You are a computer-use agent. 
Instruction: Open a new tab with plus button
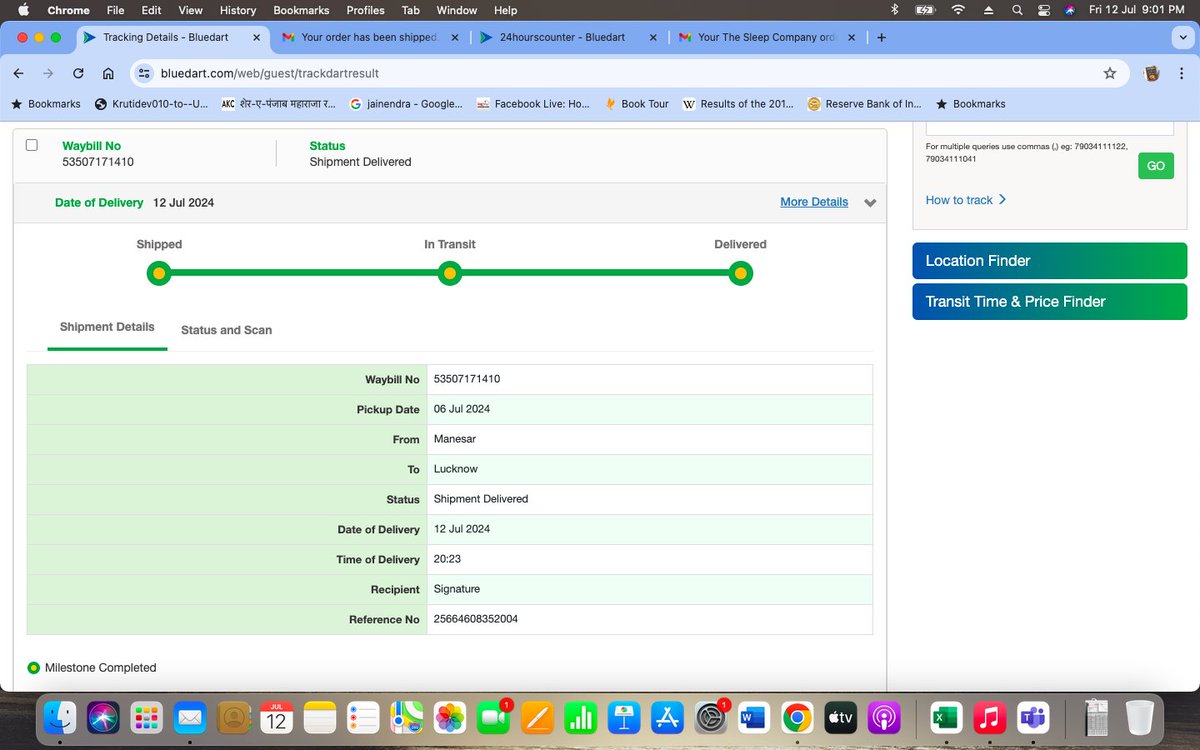881,37
